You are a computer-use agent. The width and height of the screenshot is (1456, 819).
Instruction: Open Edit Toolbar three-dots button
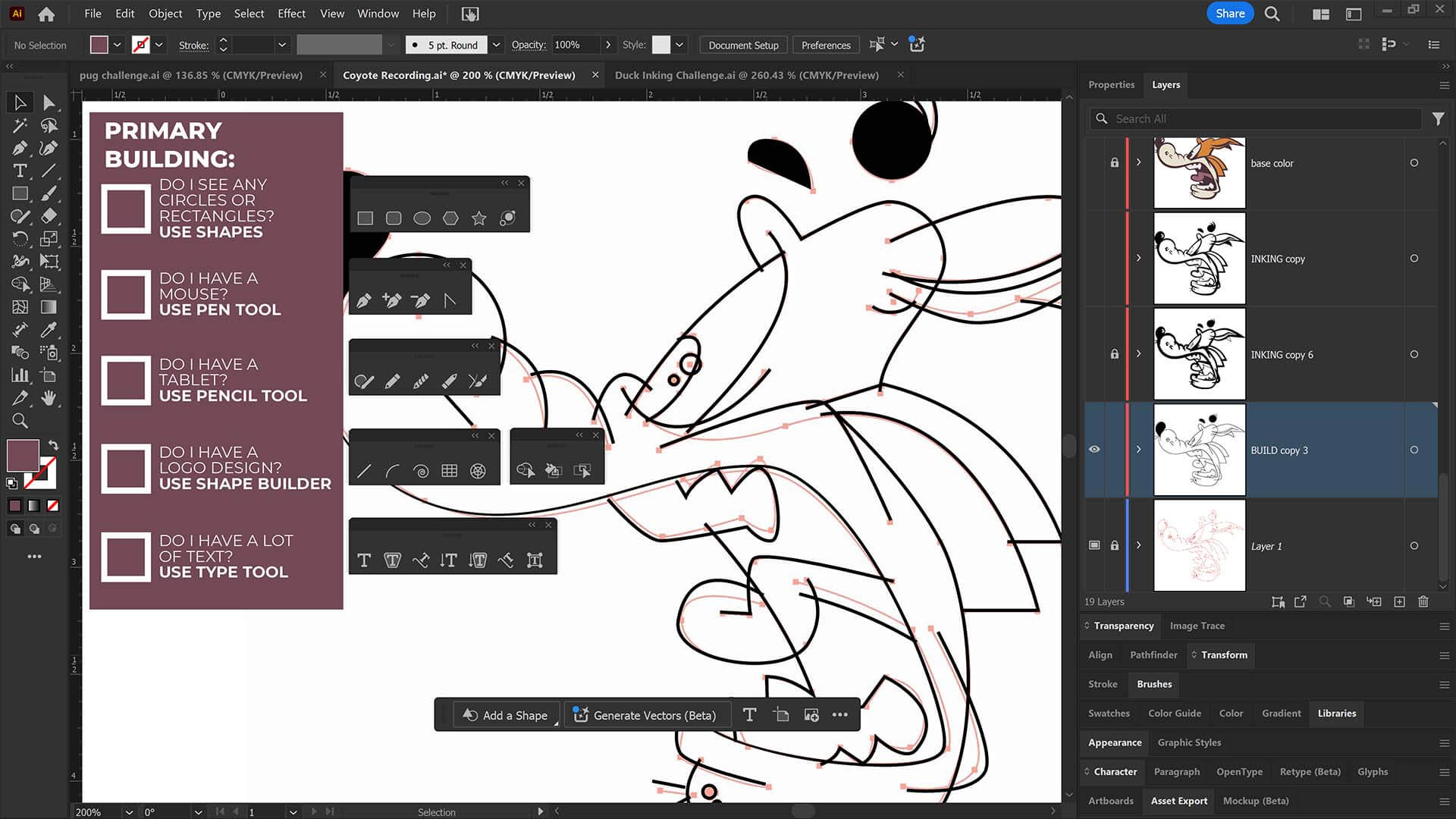[x=34, y=557]
